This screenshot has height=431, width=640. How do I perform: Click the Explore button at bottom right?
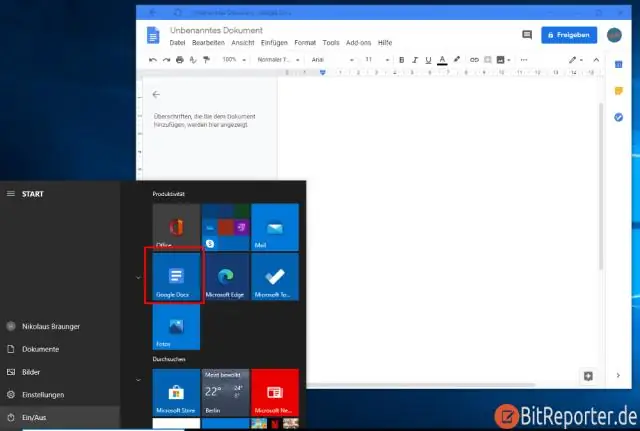[588, 376]
